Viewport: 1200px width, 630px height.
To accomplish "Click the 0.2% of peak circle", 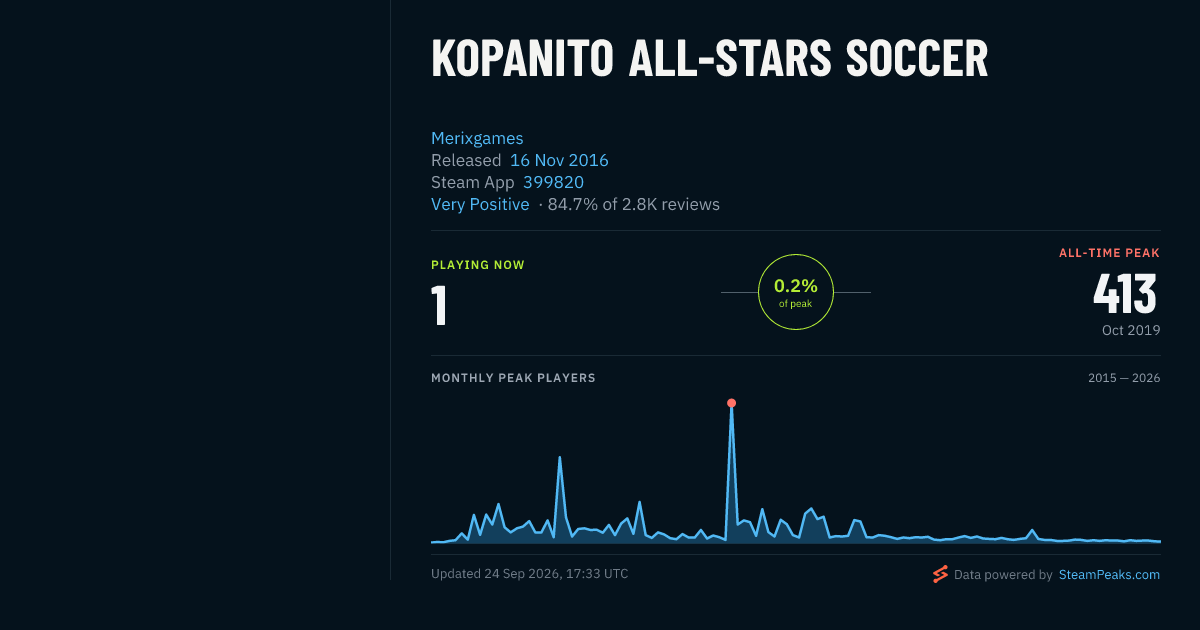I will 796,292.
